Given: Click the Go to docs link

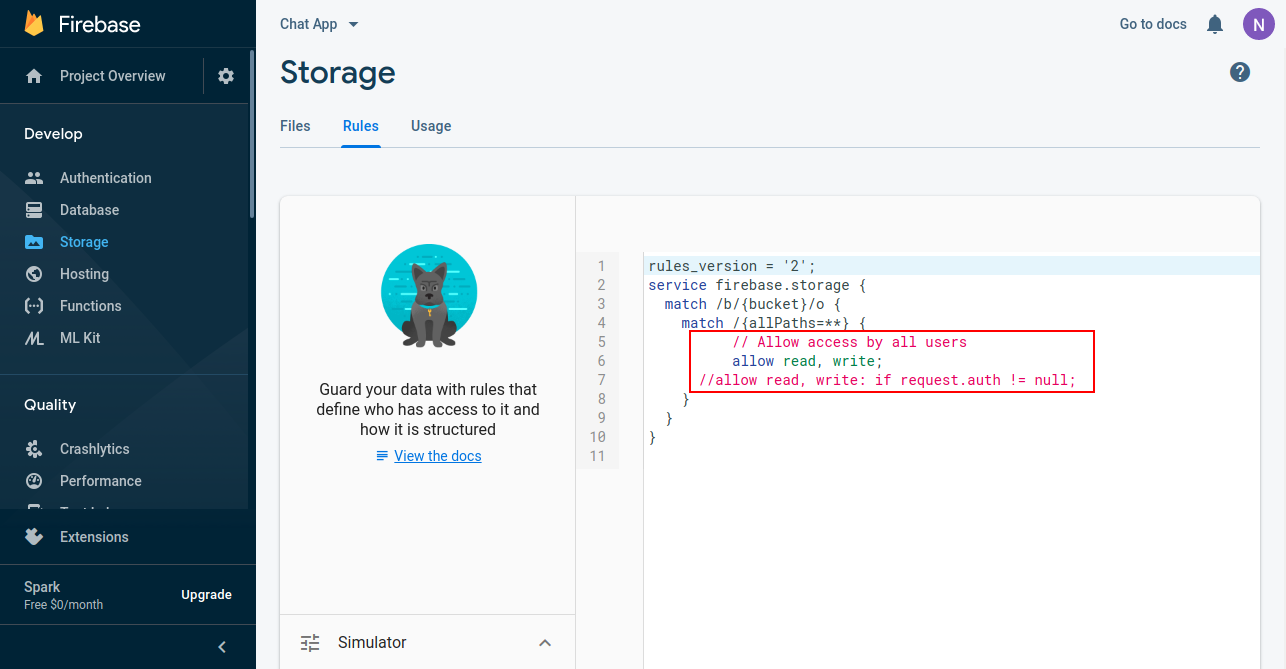Looking at the screenshot, I should (1153, 24).
